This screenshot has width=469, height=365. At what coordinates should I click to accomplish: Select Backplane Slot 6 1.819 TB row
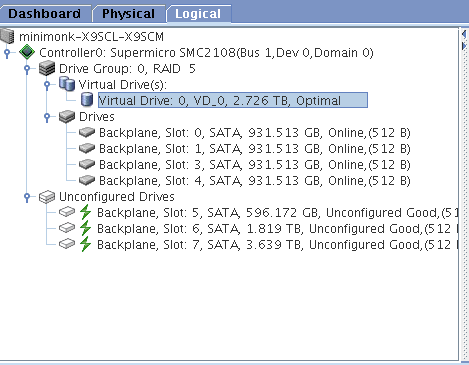[x=278, y=229]
